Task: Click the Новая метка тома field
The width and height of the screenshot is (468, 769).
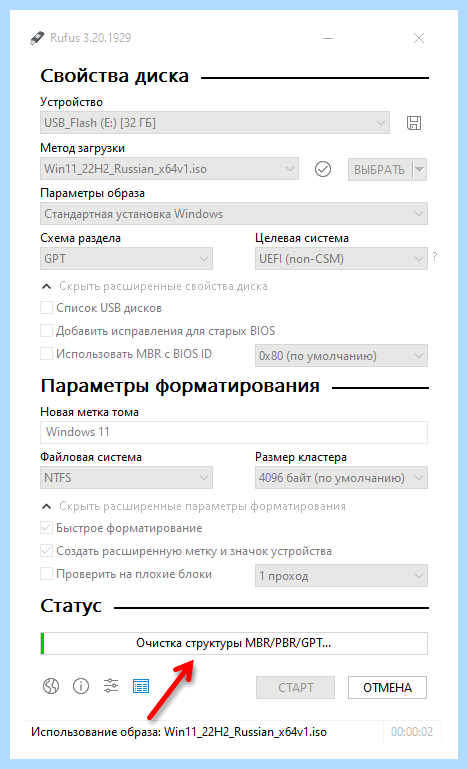Action: [x=234, y=432]
